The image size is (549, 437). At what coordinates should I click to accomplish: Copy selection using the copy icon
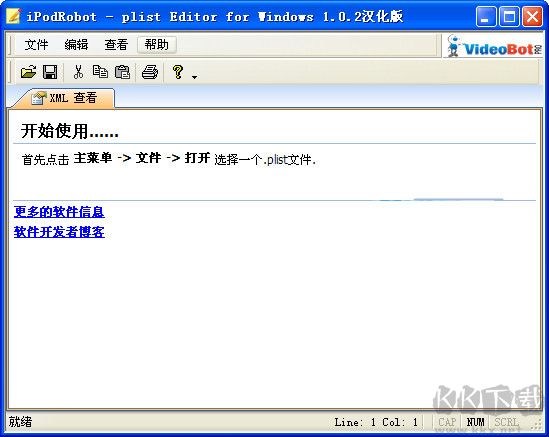click(x=100, y=72)
